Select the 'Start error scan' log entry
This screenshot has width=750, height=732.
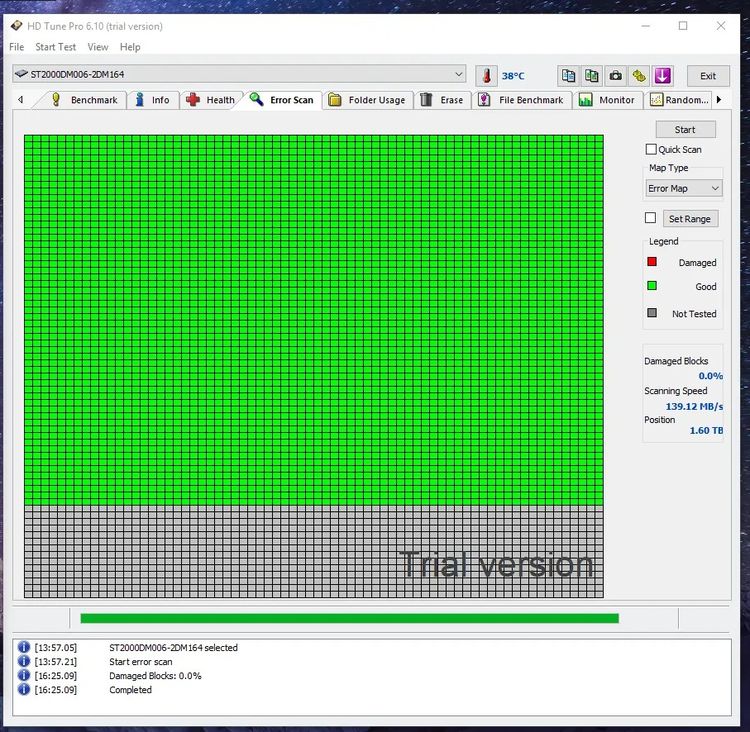[141, 661]
